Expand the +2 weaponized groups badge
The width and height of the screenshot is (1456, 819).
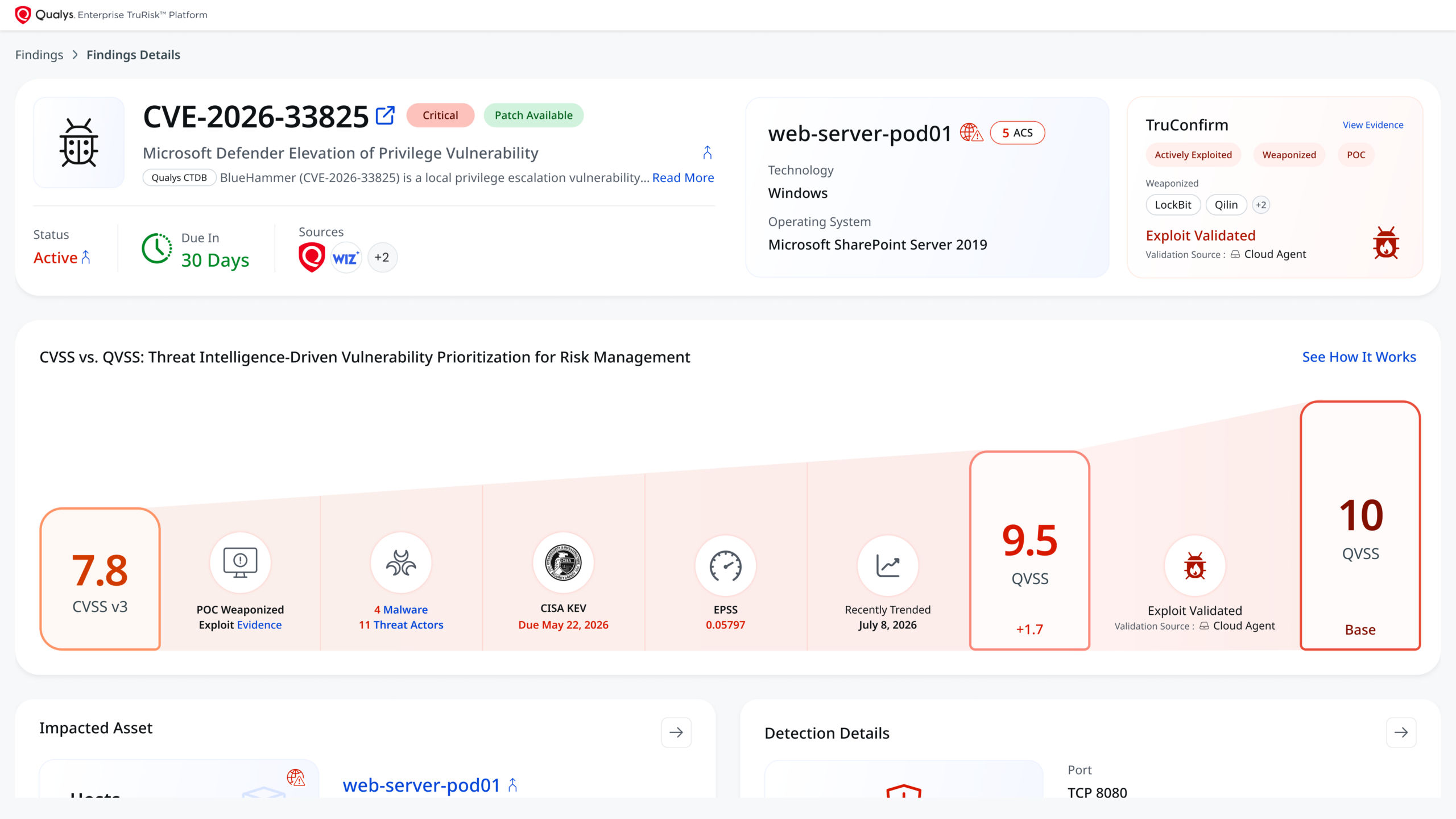pyautogui.click(x=1261, y=205)
